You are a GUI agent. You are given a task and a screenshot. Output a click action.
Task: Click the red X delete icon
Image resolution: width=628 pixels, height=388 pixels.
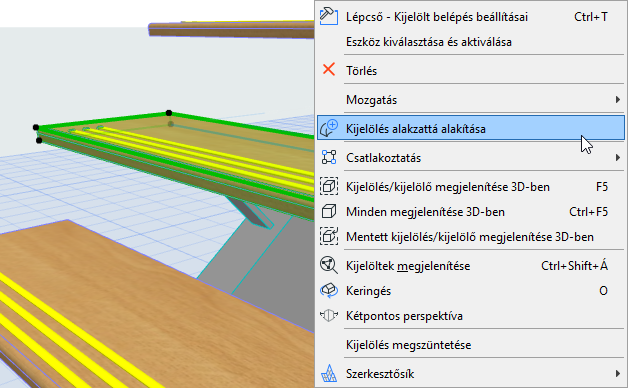(329, 70)
